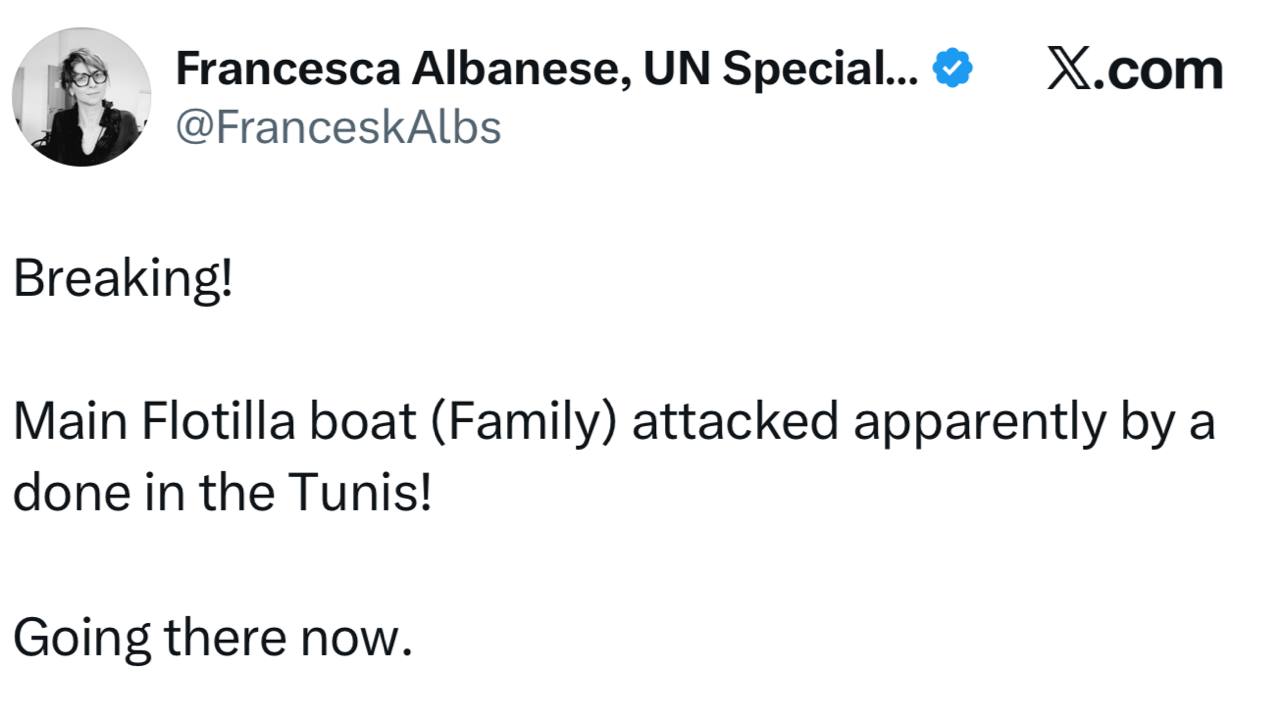Click the X logo in X.com
The height and width of the screenshot is (719, 1280).
click(1068, 70)
